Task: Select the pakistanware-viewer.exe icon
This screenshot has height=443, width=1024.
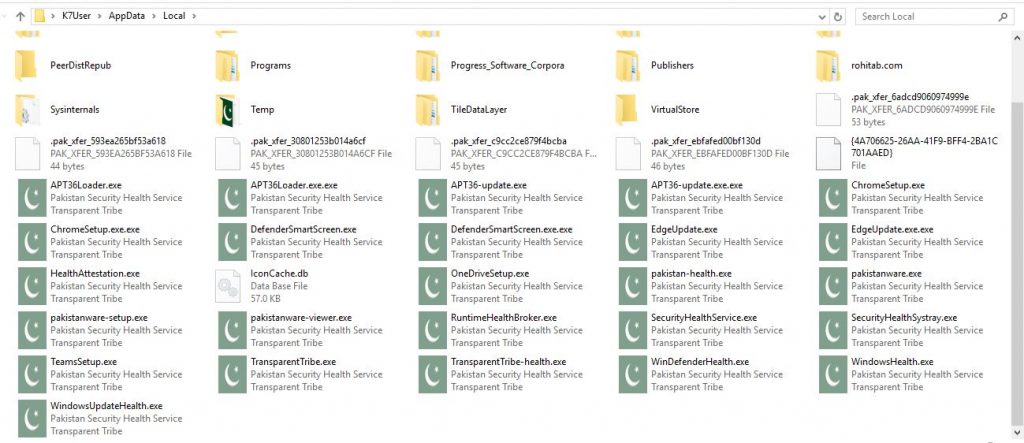Action: click(234, 331)
